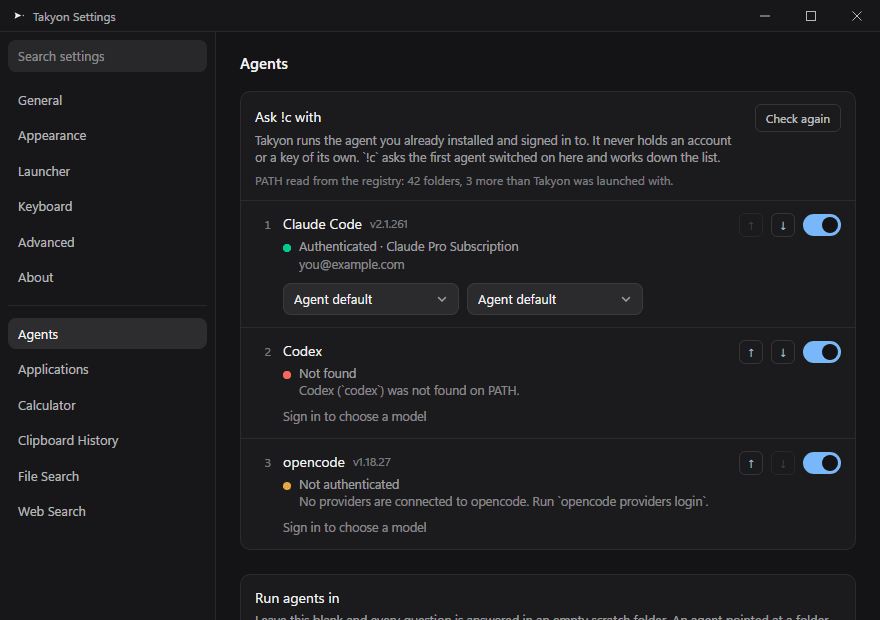Maximize the Takyon Settings window
The image size is (880, 620).
pos(811,16)
